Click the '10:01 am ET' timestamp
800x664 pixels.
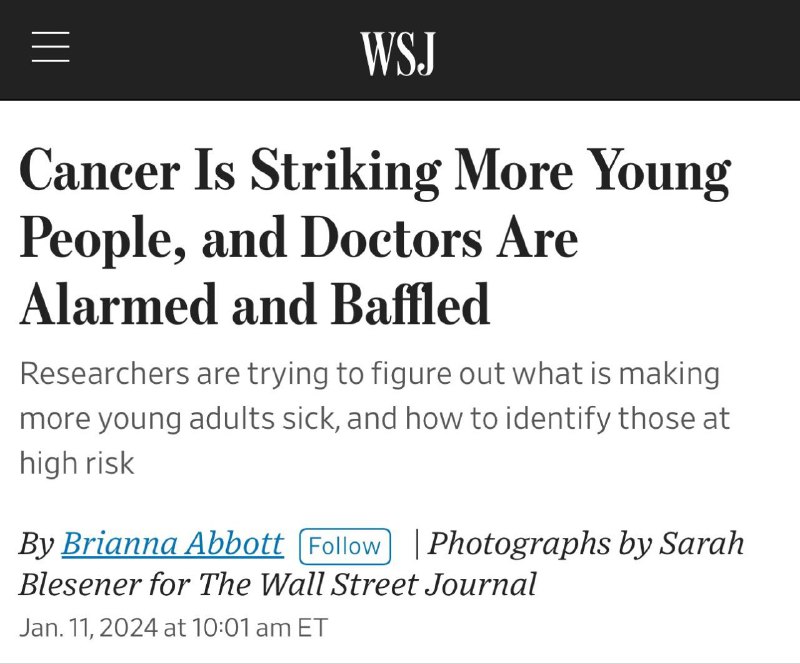[260, 627]
